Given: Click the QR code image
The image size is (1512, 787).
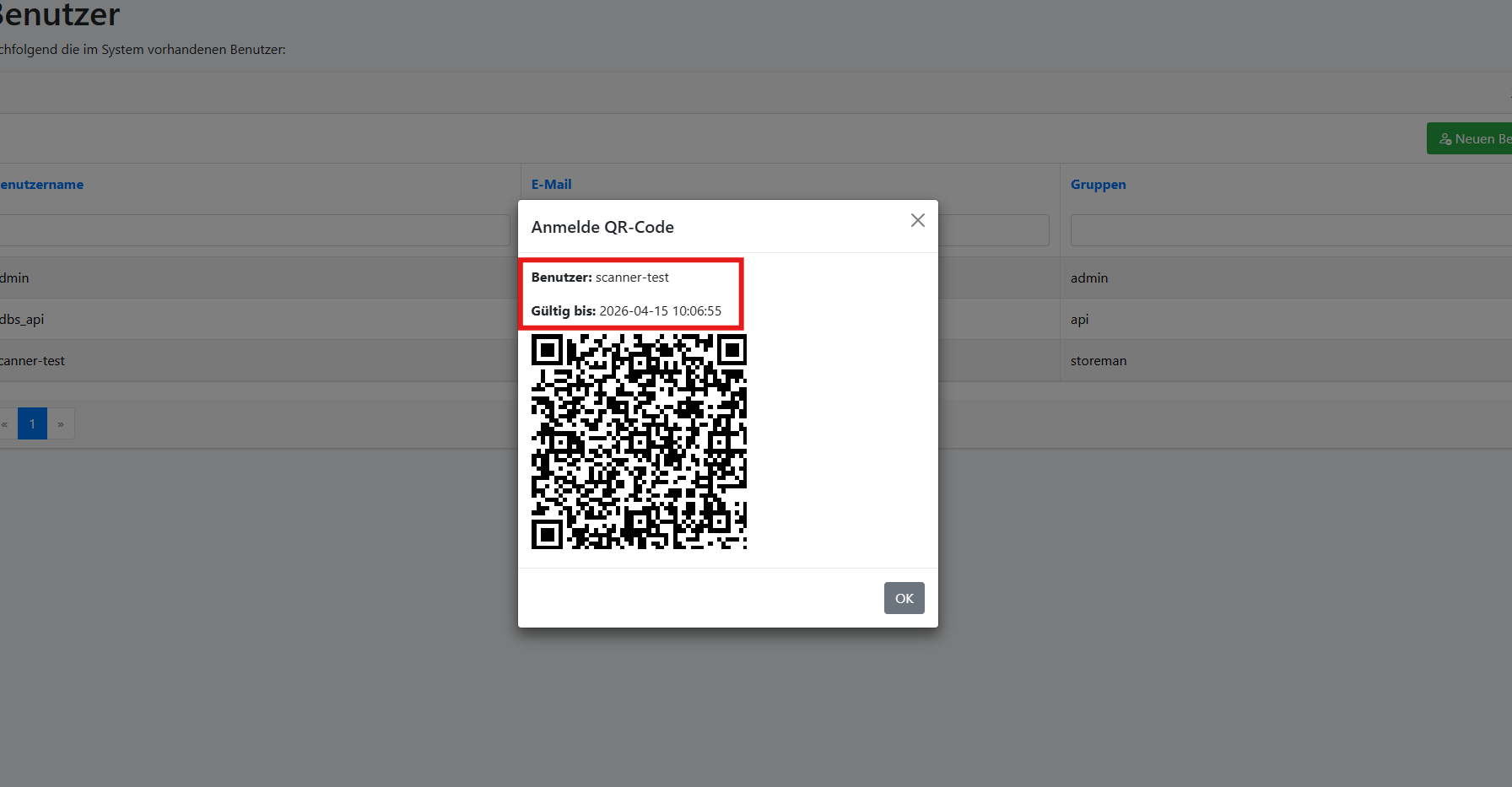Looking at the screenshot, I should click(639, 441).
